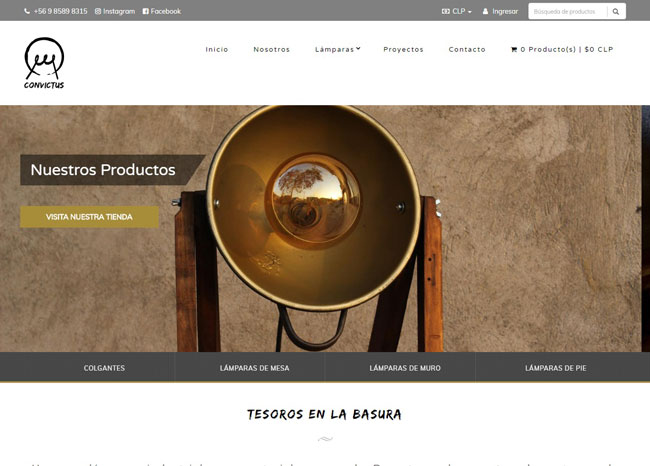
Task: Click the Convictus logo
Action: click(x=44, y=63)
